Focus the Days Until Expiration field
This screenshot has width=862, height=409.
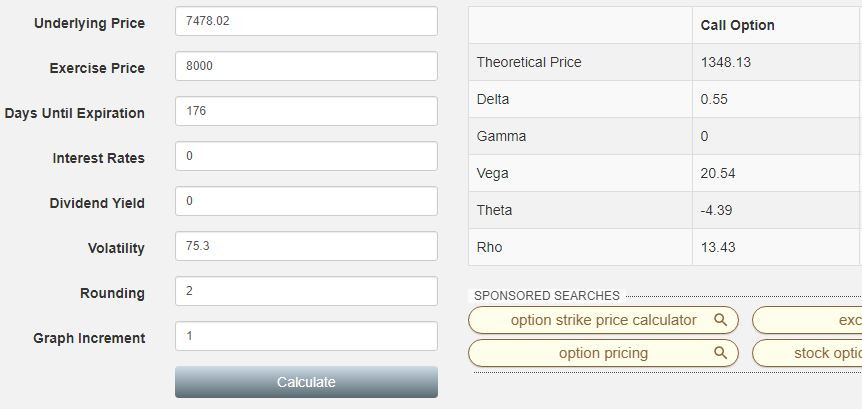pyautogui.click(x=306, y=111)
